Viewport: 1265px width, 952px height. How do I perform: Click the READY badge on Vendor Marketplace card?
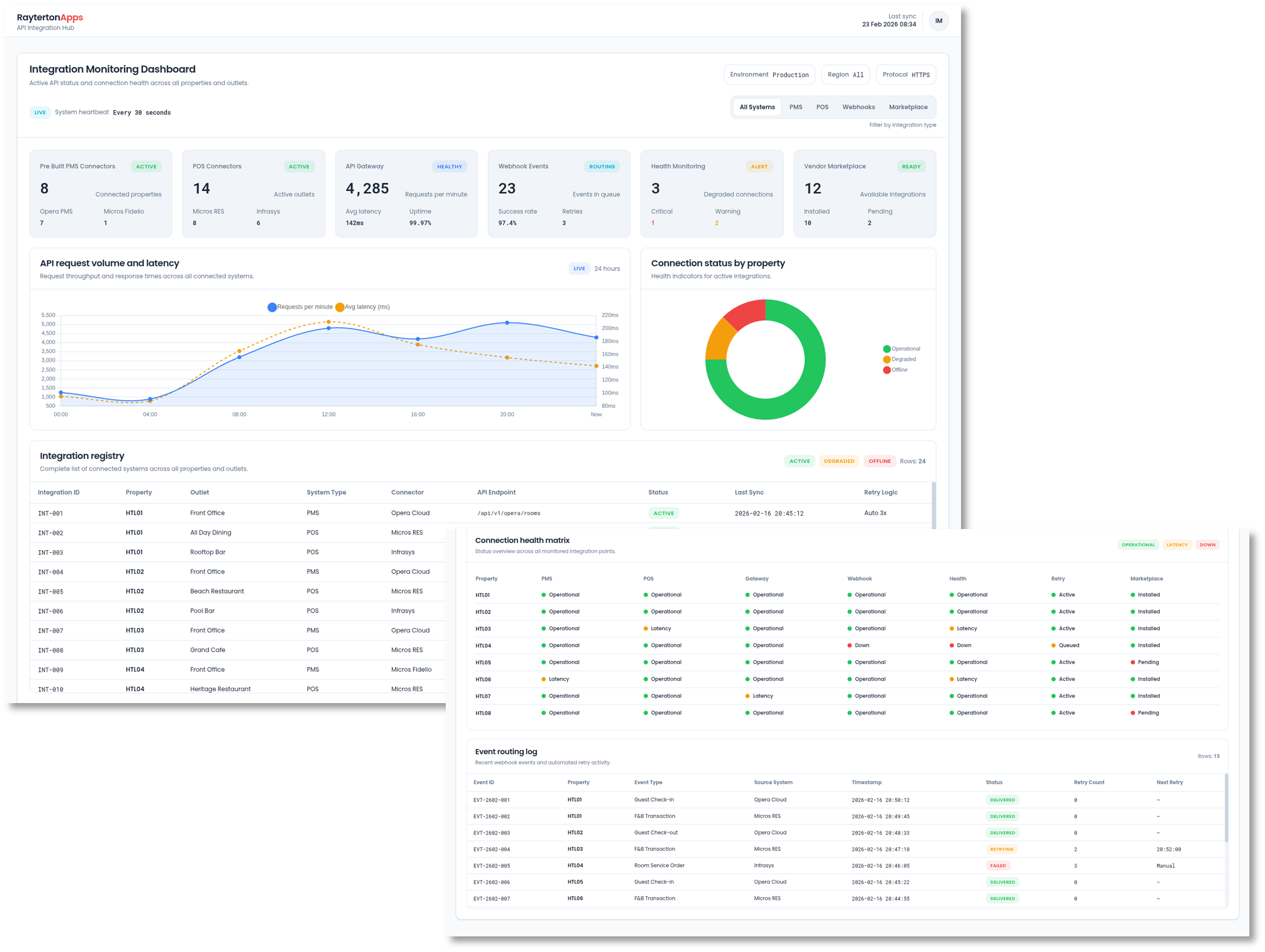pyautogui.click(x=911, y=166)
